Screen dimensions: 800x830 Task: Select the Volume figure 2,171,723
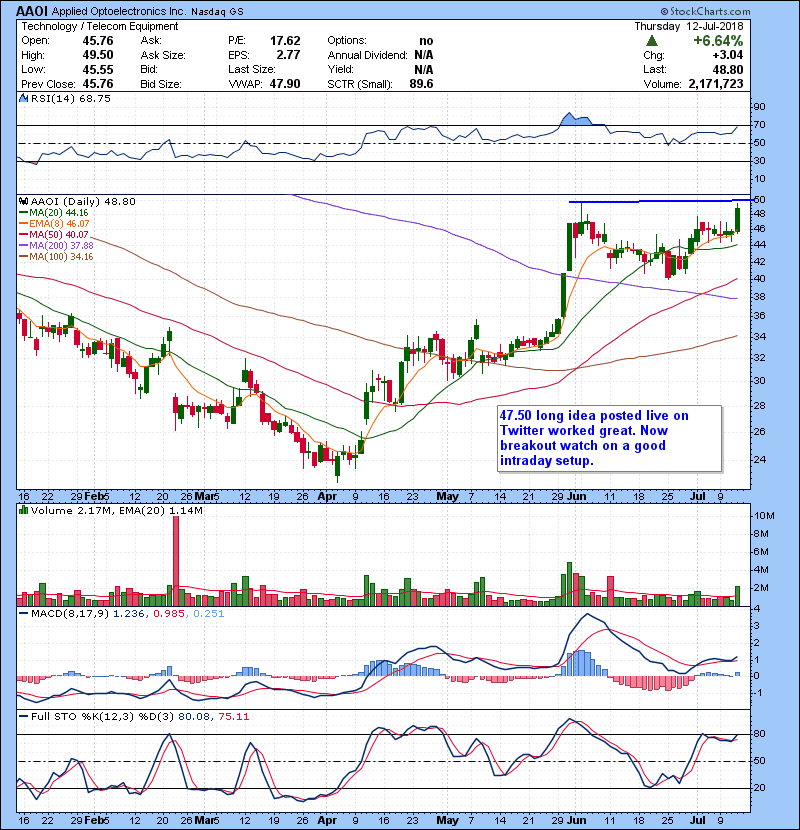coord(716,84)
